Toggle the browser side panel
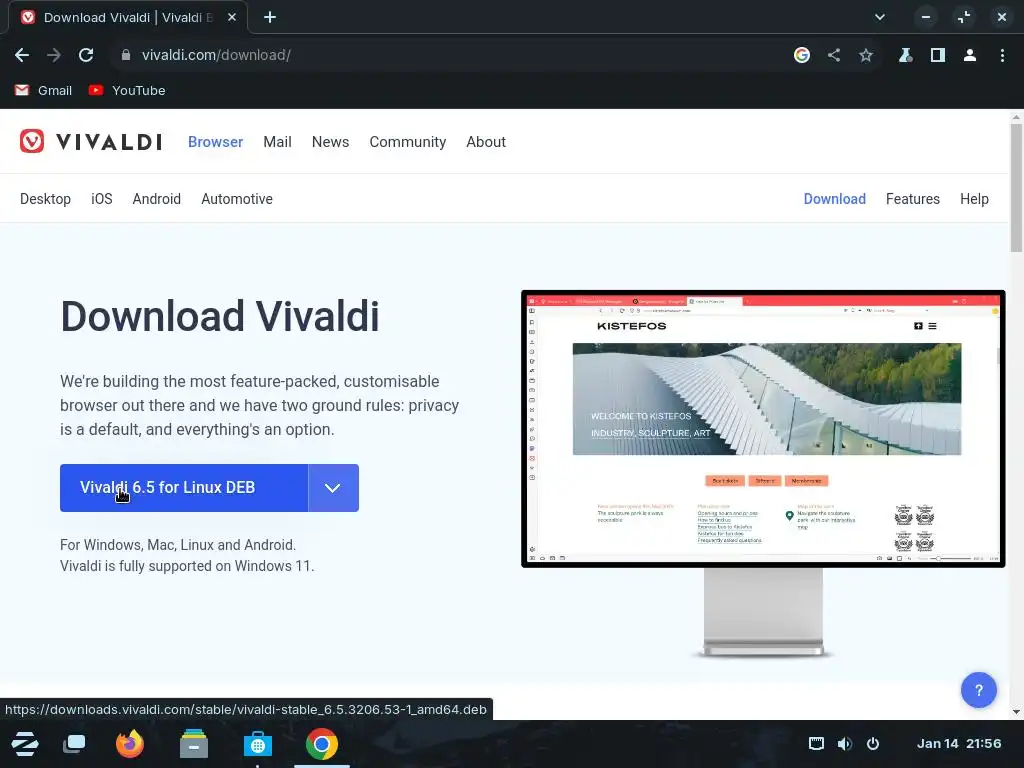This screenshot has width=1024, height=768. point(938,56)
